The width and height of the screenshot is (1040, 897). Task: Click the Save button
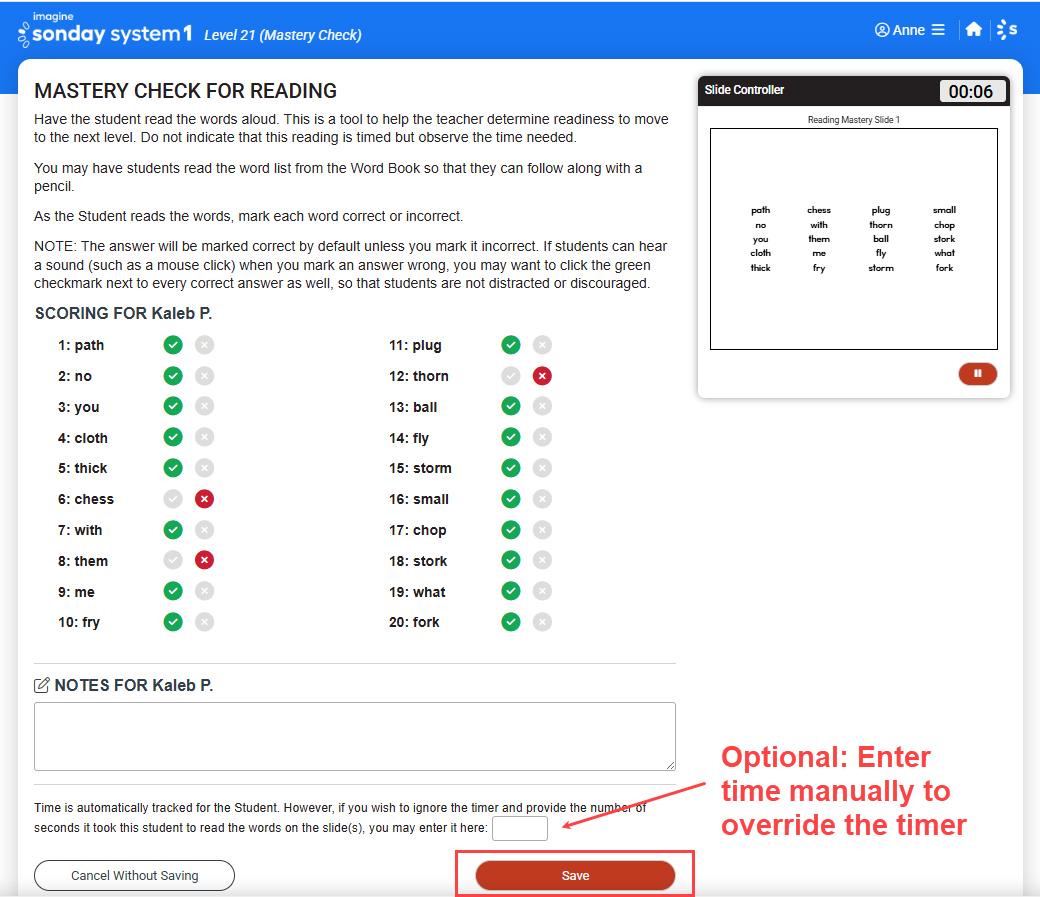(x=575, y=875)
